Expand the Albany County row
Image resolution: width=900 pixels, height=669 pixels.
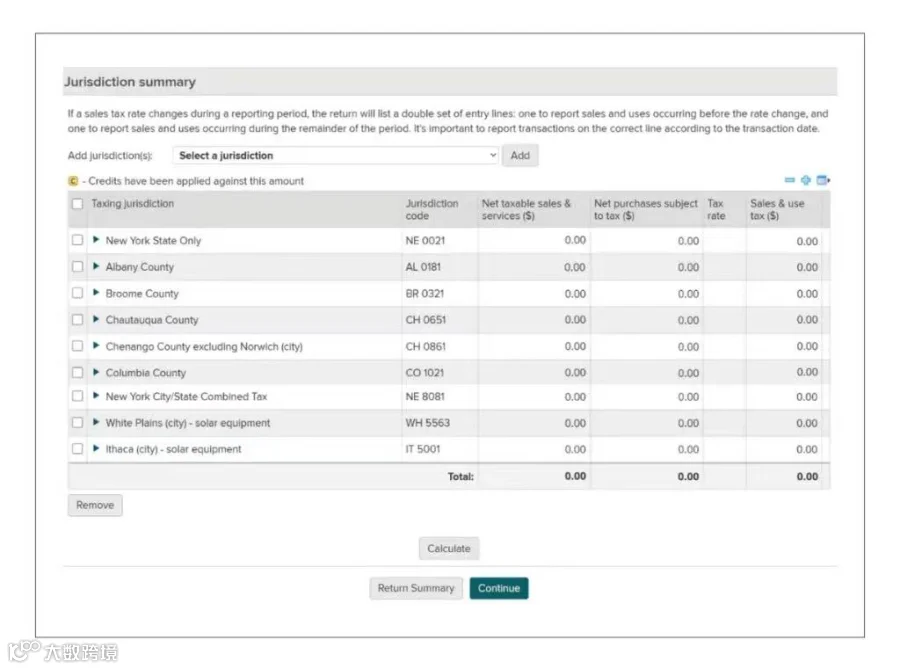[96, 266]
